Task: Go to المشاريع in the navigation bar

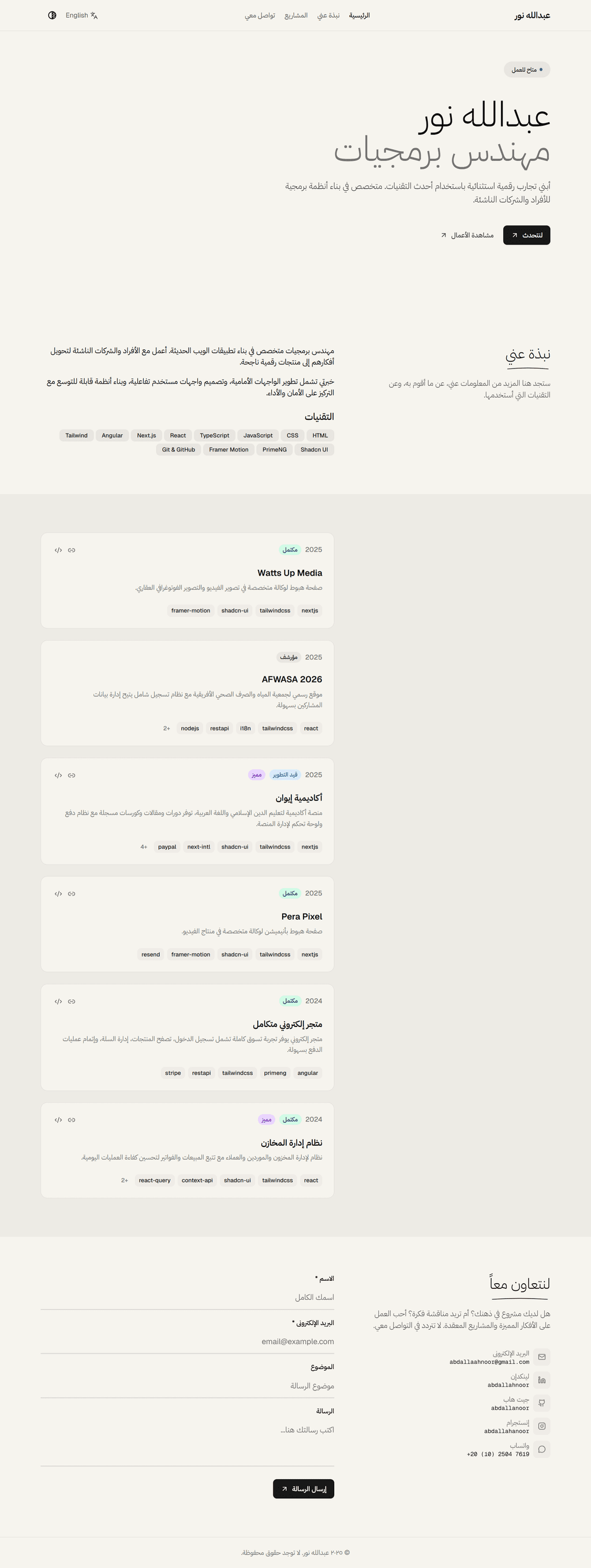Action: click(x=295, y=15)
